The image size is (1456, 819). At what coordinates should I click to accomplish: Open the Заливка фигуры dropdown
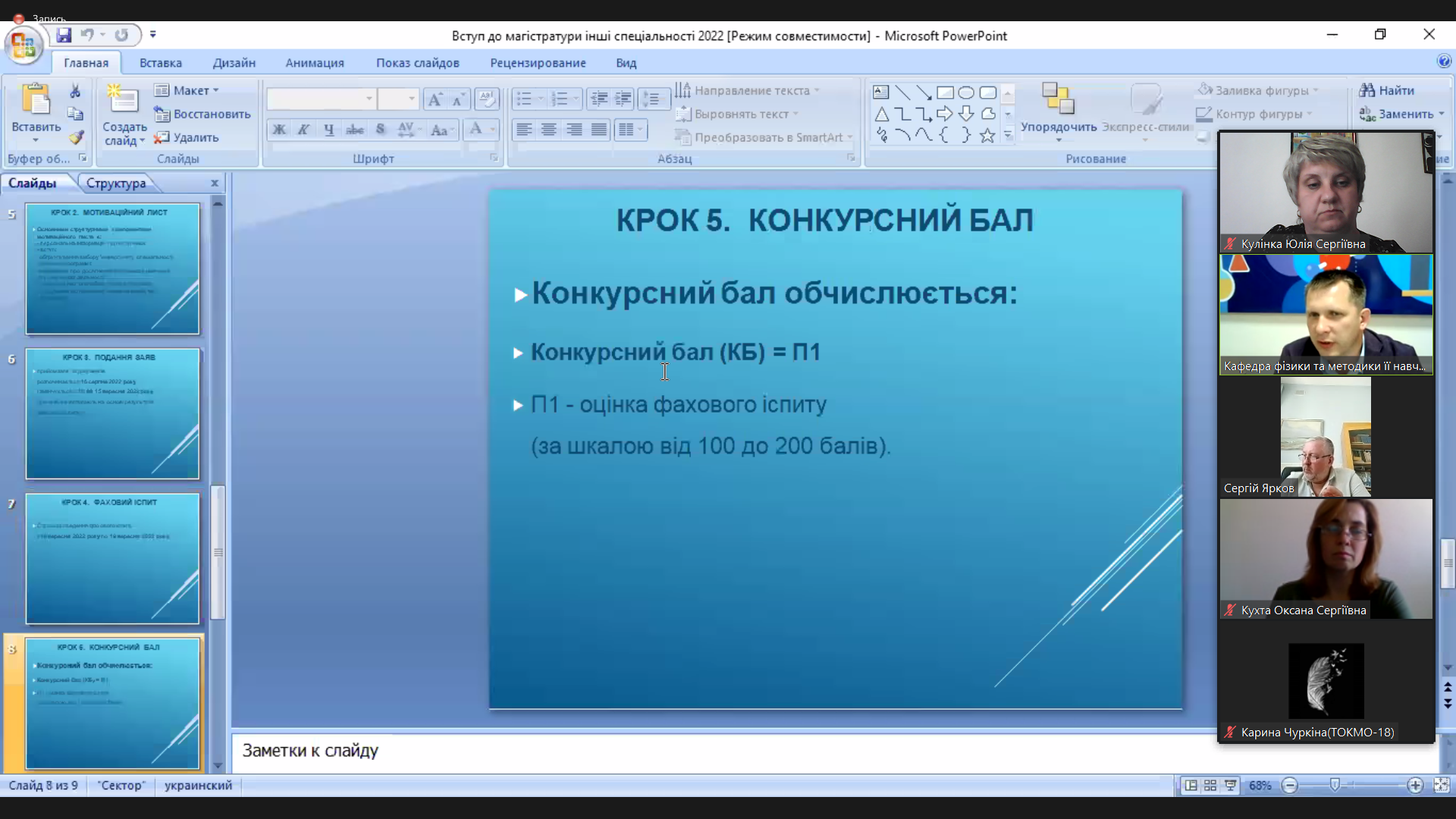(1258, 90)
